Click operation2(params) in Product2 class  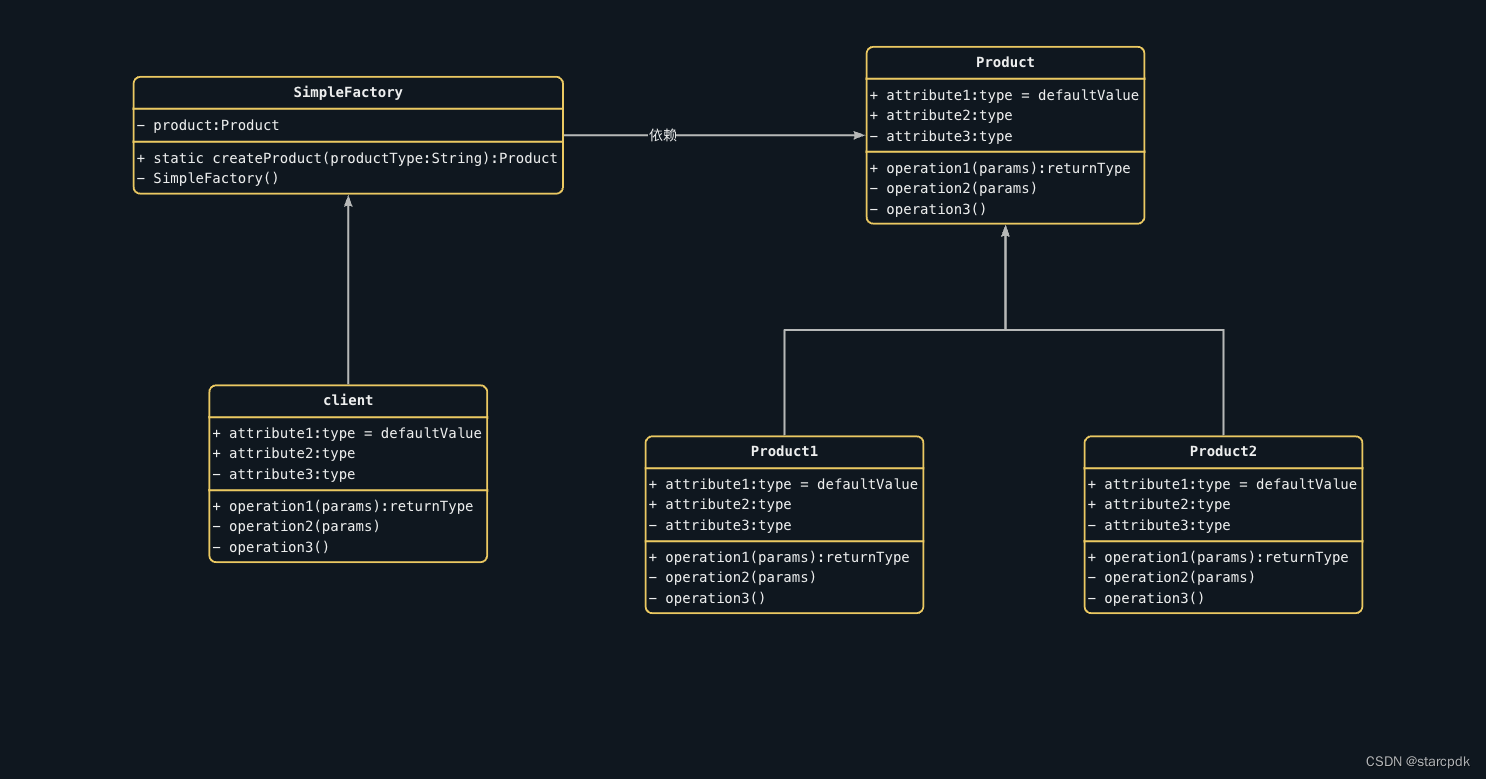[x=1172, y=577]
